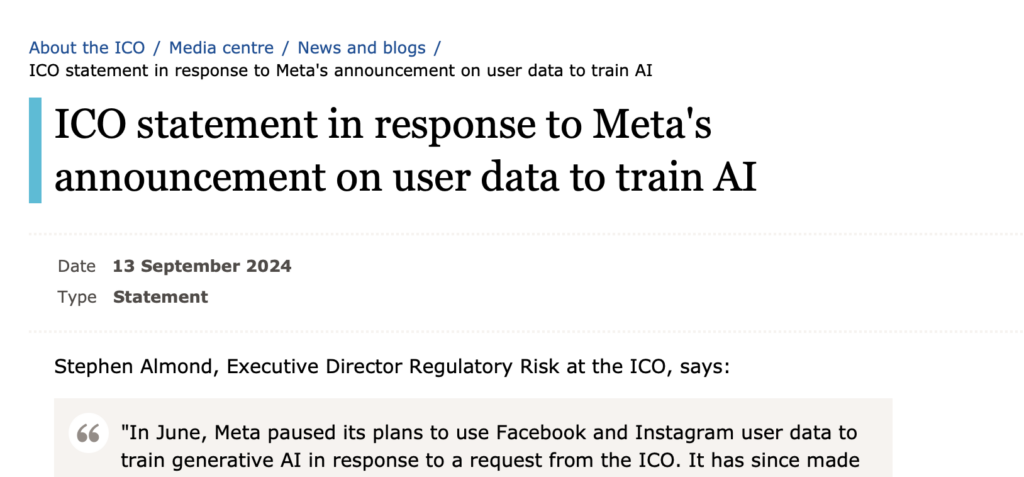The height and width of the screenshot is (477, 1024).
Task: Click the dotted divider below the Type row
Action: (x=526, y=331)
